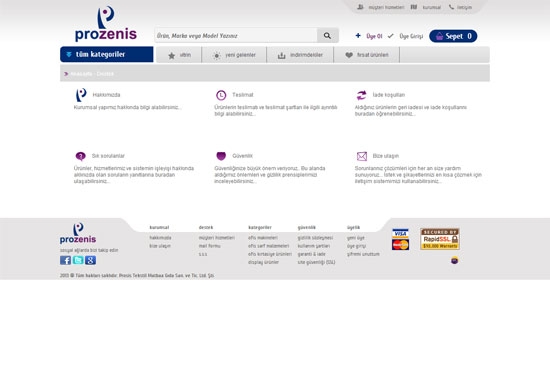550x365 pixels.
Task: Click footer link üye girişi
Action: pyautogui.click(x=357, y=246)
